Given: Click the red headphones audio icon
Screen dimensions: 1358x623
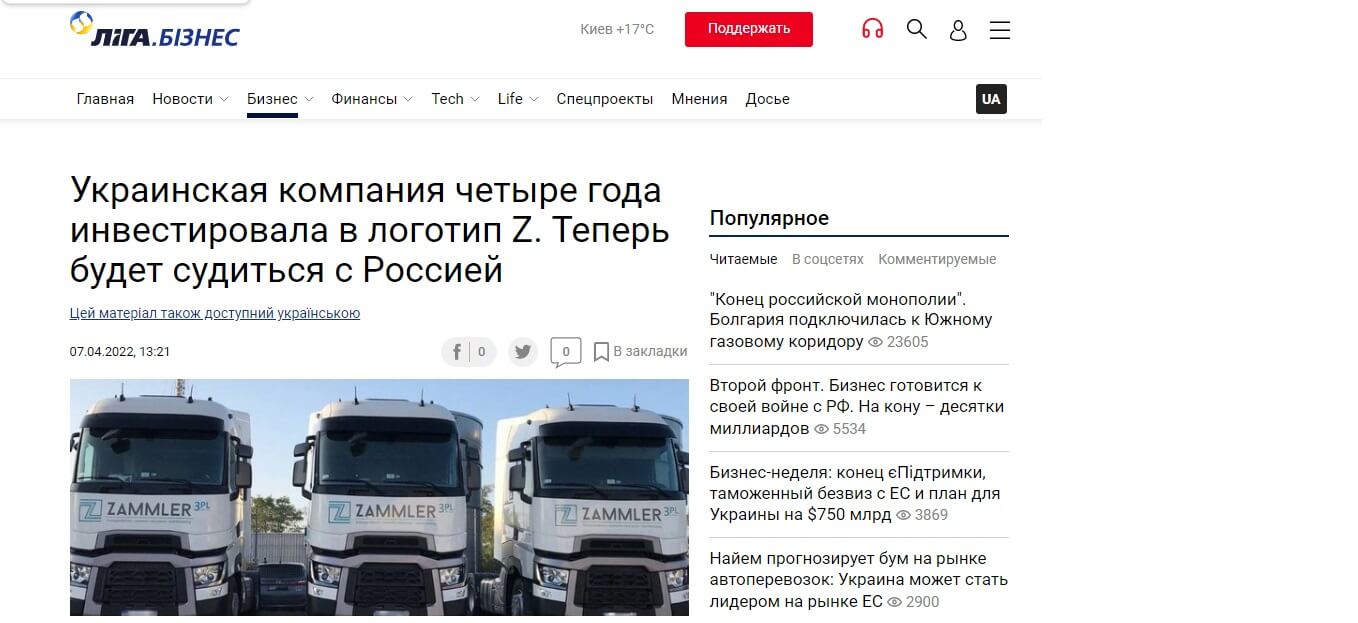Looking at the screenshot, I should 872,29.
